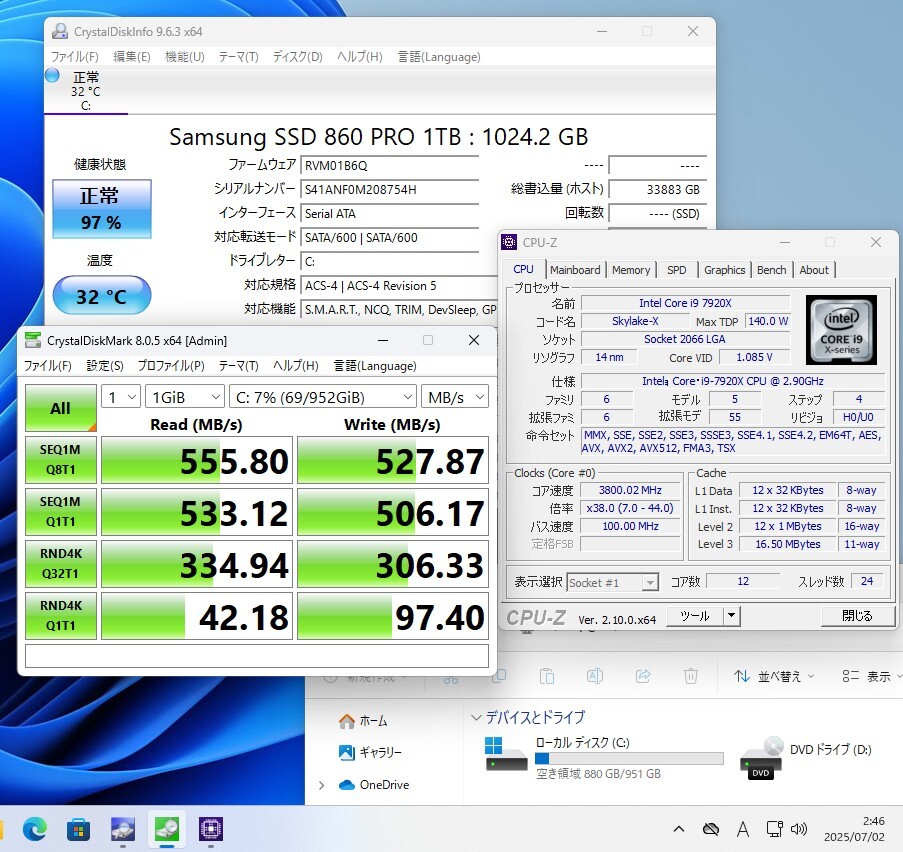
Task: Run the RND4K Q1T1 test
Action: point(60,615)
